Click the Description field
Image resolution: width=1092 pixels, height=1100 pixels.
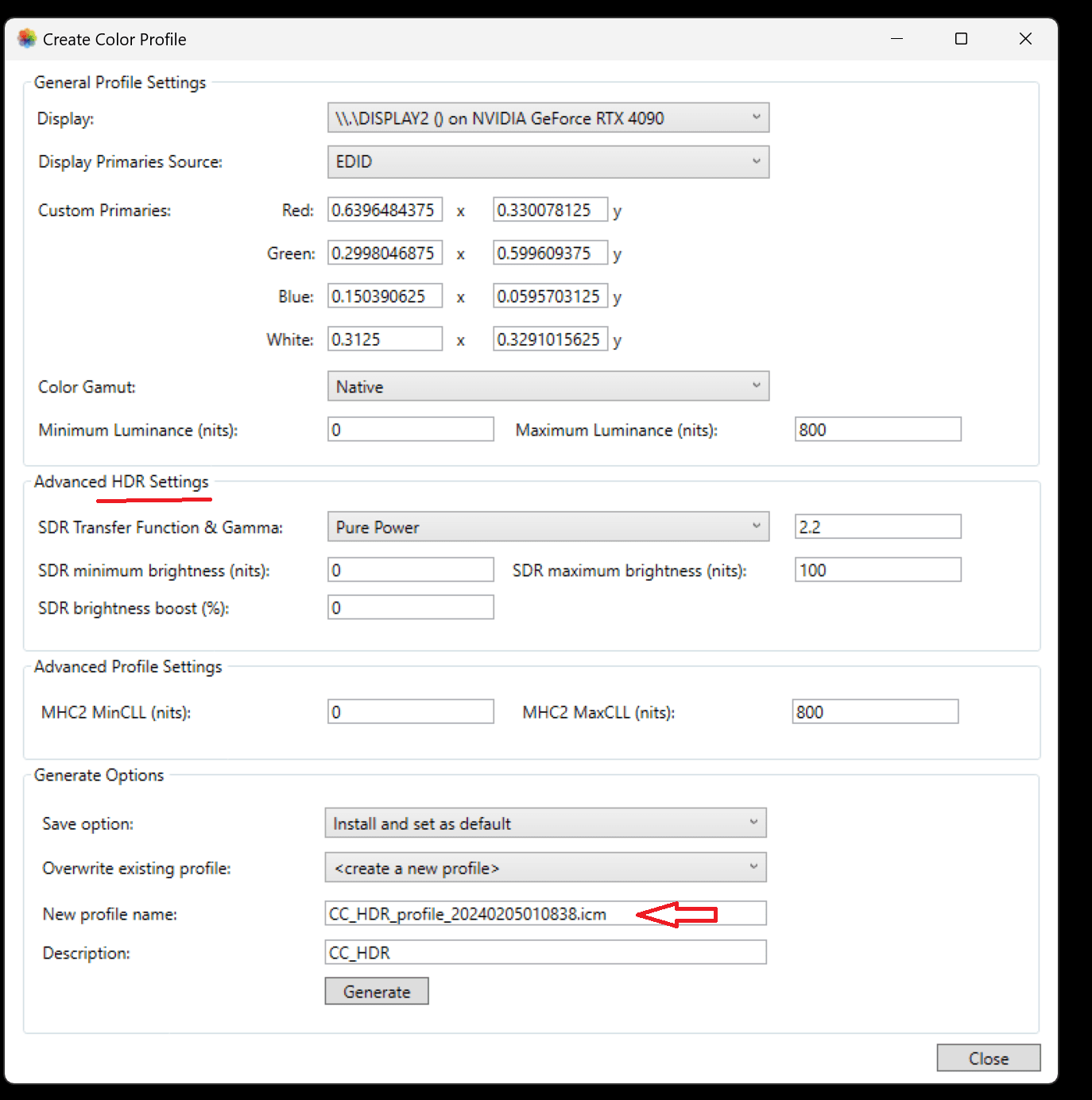point(545,952)
